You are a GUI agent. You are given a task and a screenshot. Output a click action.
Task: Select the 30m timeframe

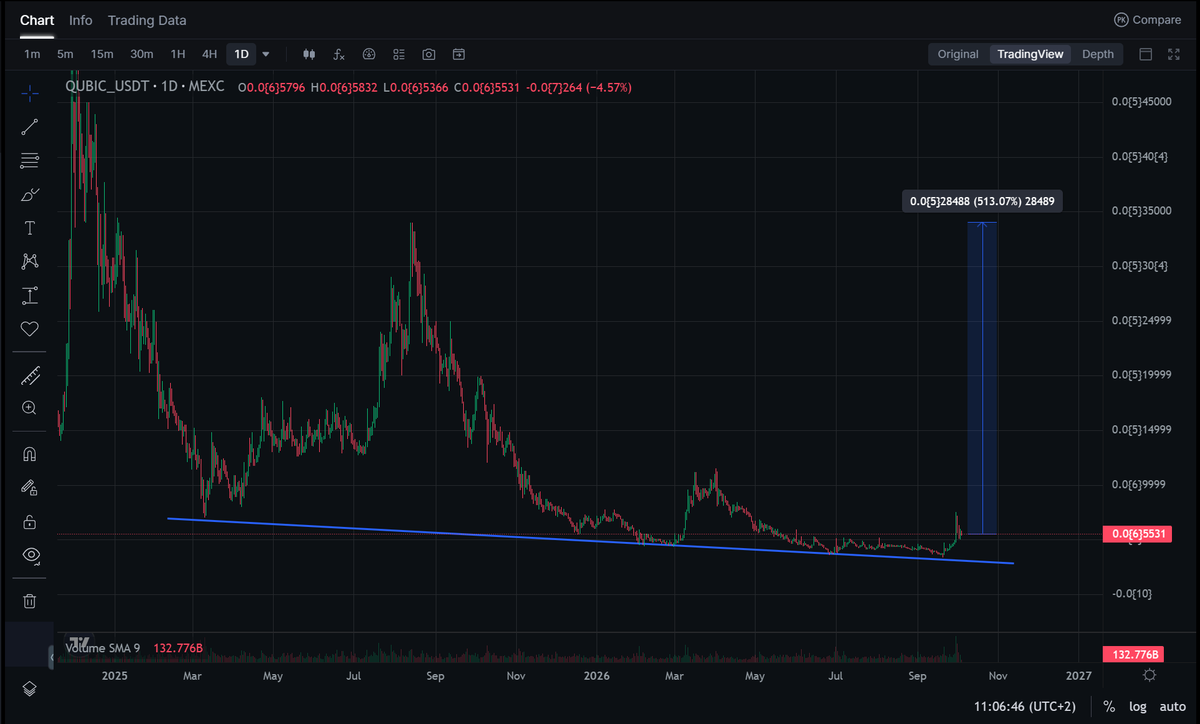coord(142,54)
